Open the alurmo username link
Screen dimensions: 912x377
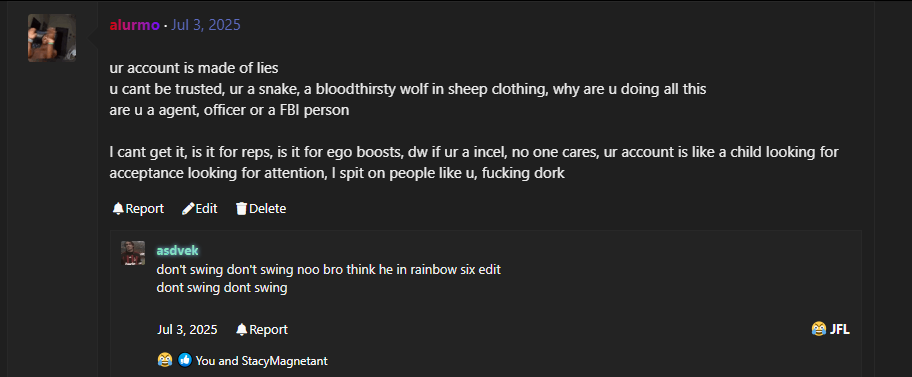tap(134, 25)
